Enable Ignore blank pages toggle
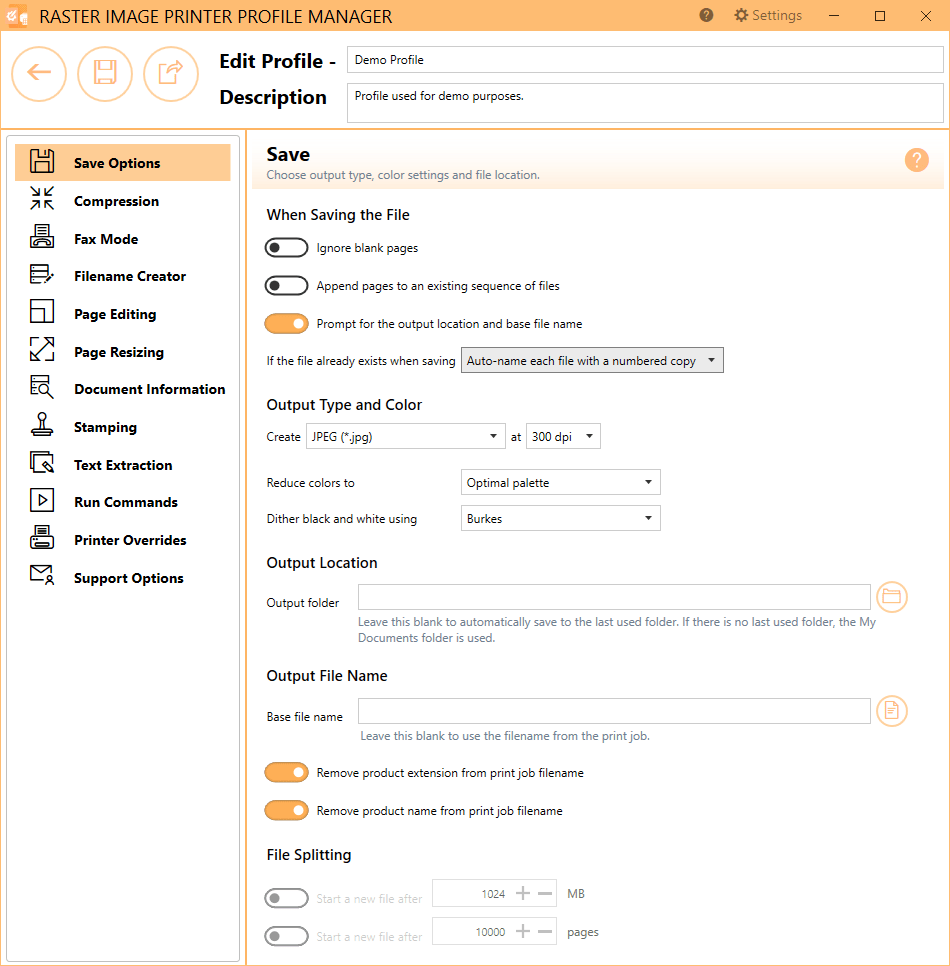Screen dimensions: 950x966 pyautogui.click(x=286, y=248)
